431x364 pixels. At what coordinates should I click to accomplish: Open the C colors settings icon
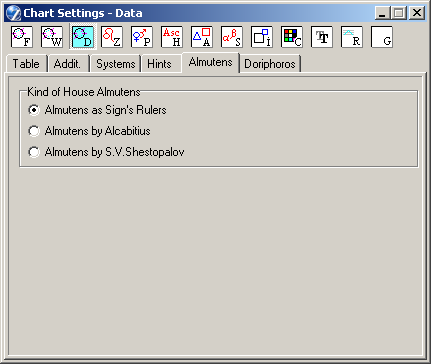pyautogui.click(x=292, y=37)
